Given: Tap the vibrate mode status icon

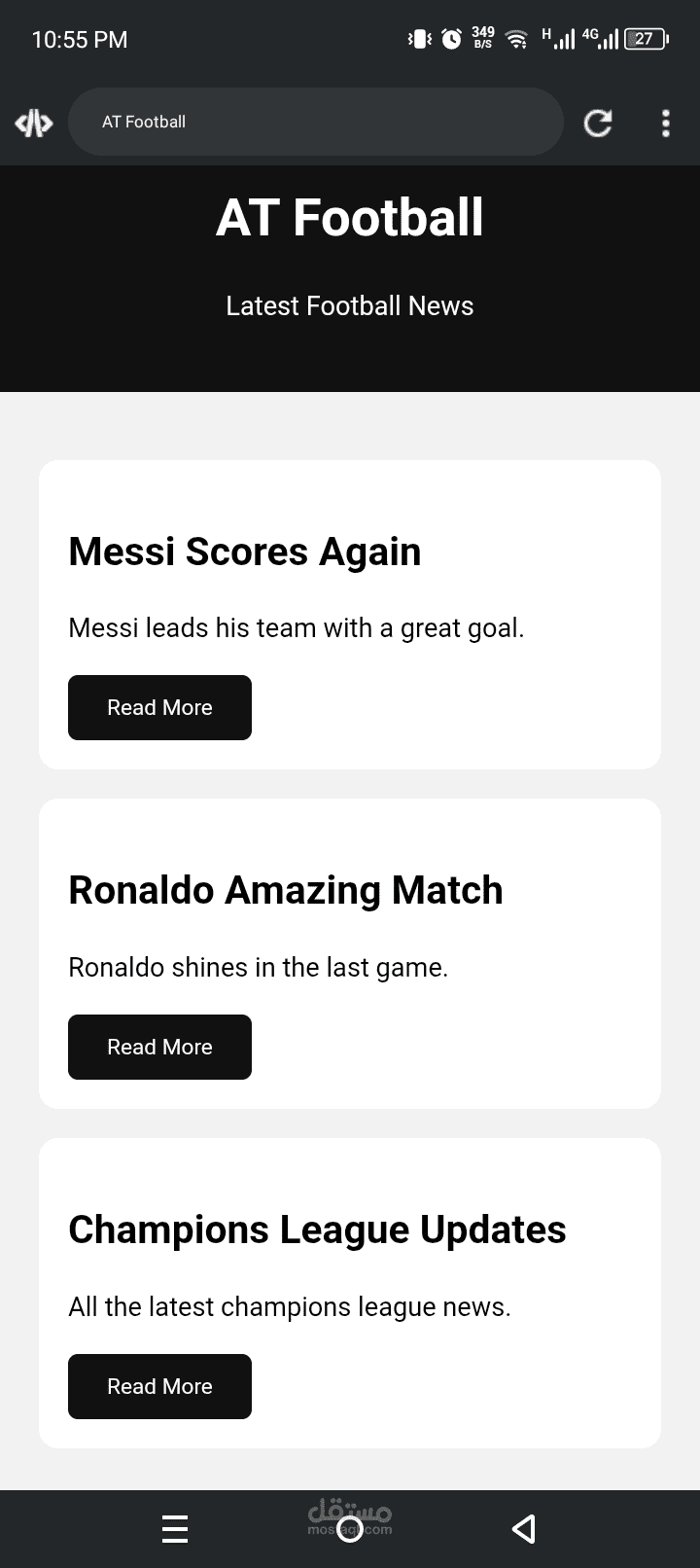Looking at the screenshot, I should click(420, 39).
